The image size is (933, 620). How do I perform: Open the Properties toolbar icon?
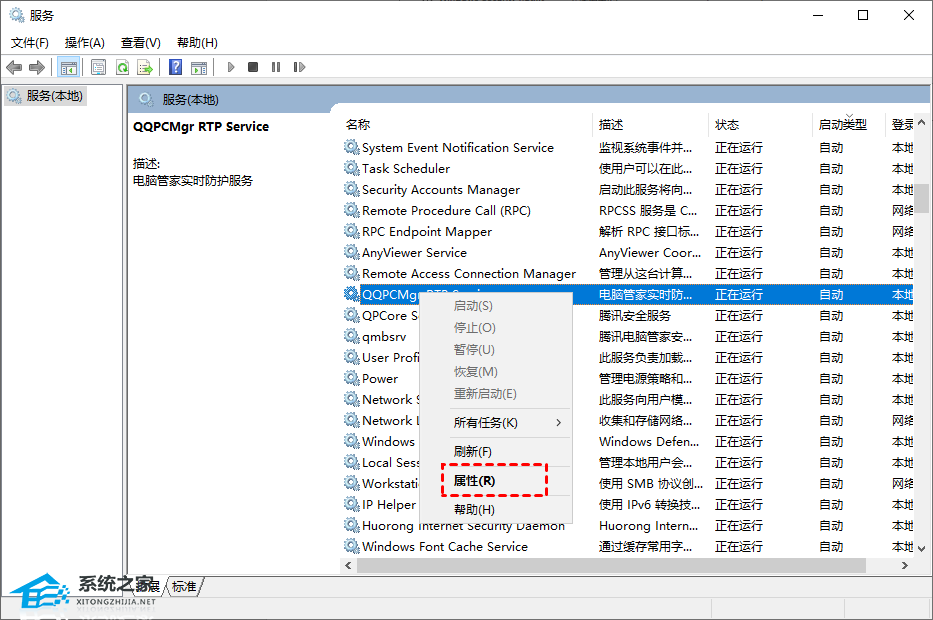click(x=99, y=67)
